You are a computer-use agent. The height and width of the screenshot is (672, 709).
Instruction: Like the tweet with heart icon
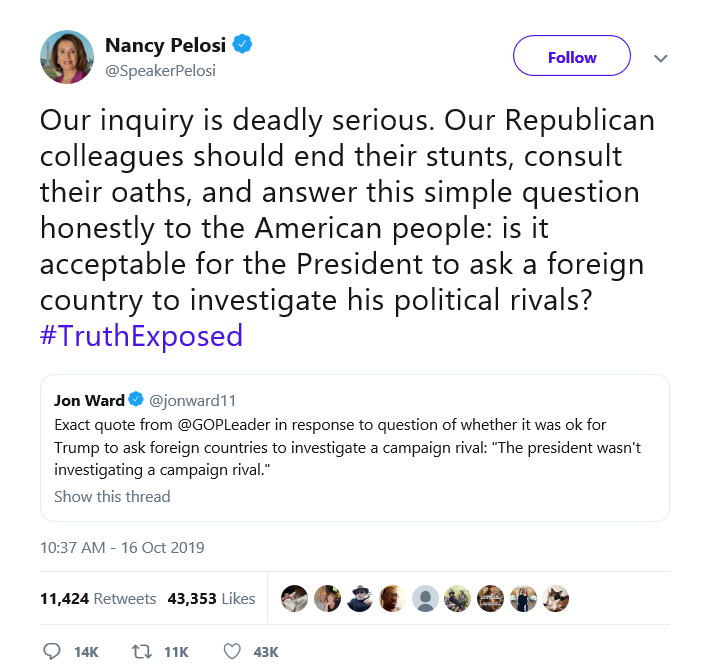[232, 651]
